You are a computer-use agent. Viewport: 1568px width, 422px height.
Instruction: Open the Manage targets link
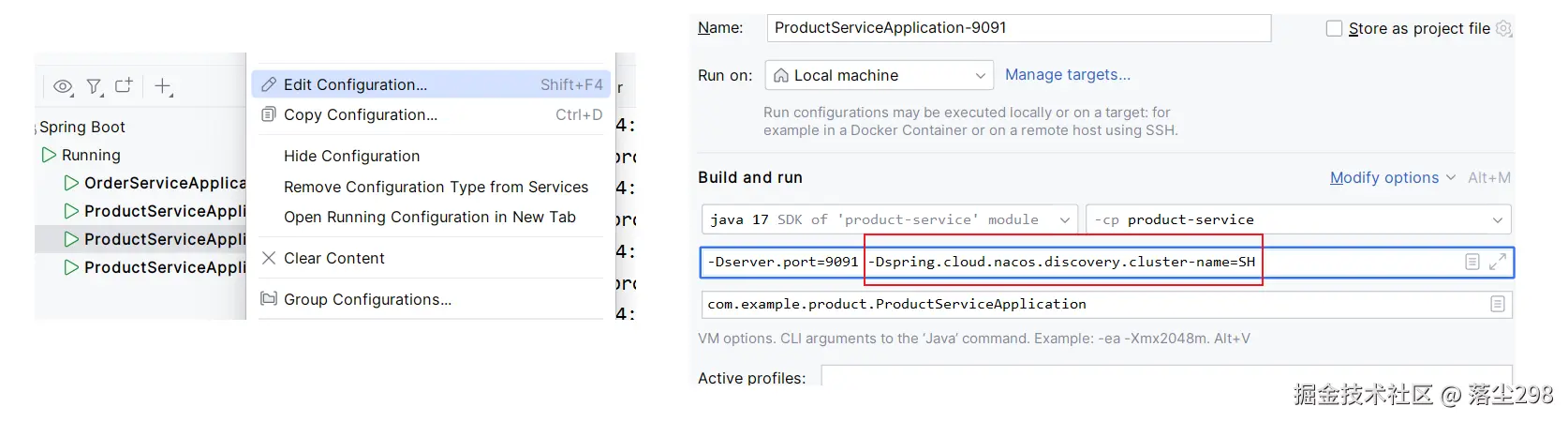pos(1067,74)
